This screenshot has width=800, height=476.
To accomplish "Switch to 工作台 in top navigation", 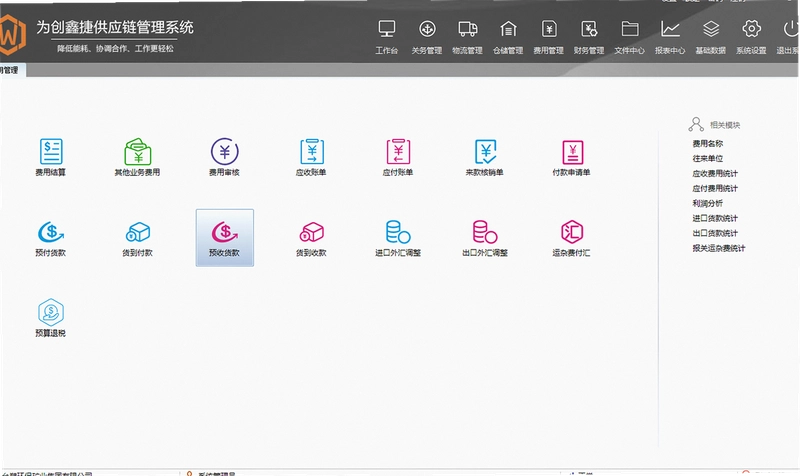I will [x=387, y=36].
